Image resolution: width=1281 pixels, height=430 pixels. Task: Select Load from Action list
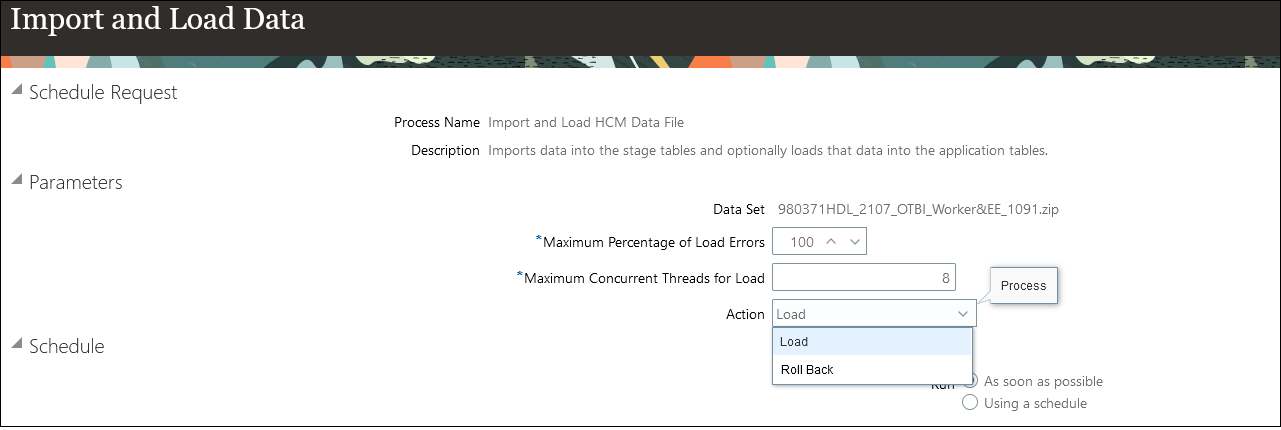pyautogui.click(x=872, y=342)
